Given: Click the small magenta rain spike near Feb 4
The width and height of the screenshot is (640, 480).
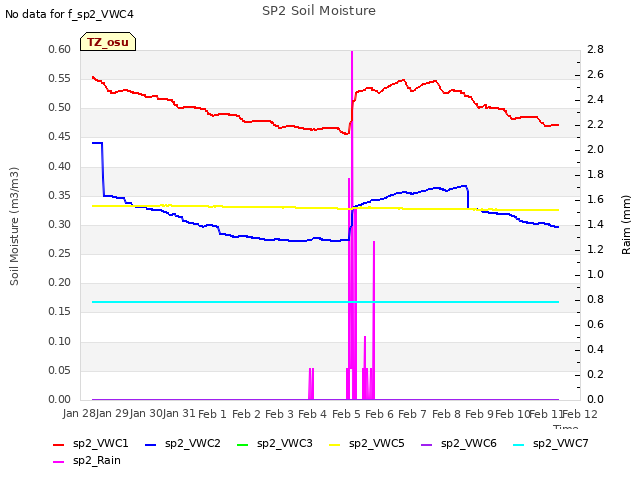Looking at the screenshot, I should [x=311, y=384].
